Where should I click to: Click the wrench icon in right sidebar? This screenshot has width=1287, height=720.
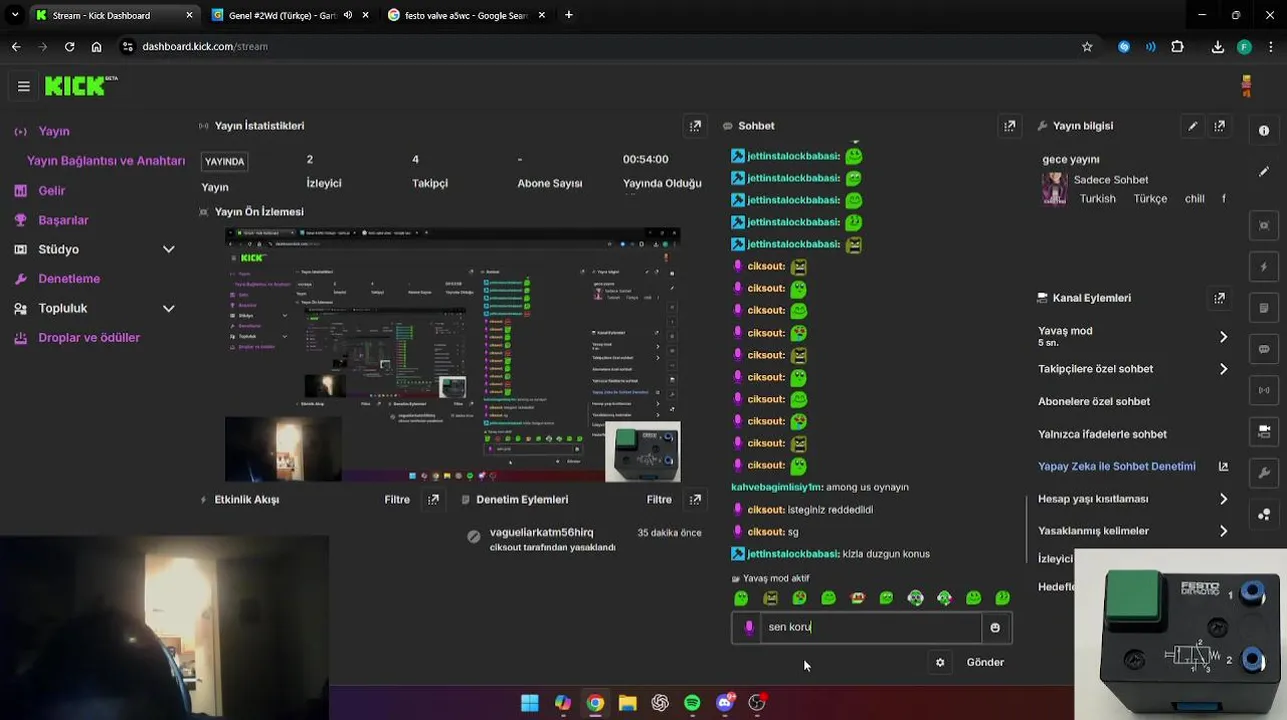(1264, 473)
